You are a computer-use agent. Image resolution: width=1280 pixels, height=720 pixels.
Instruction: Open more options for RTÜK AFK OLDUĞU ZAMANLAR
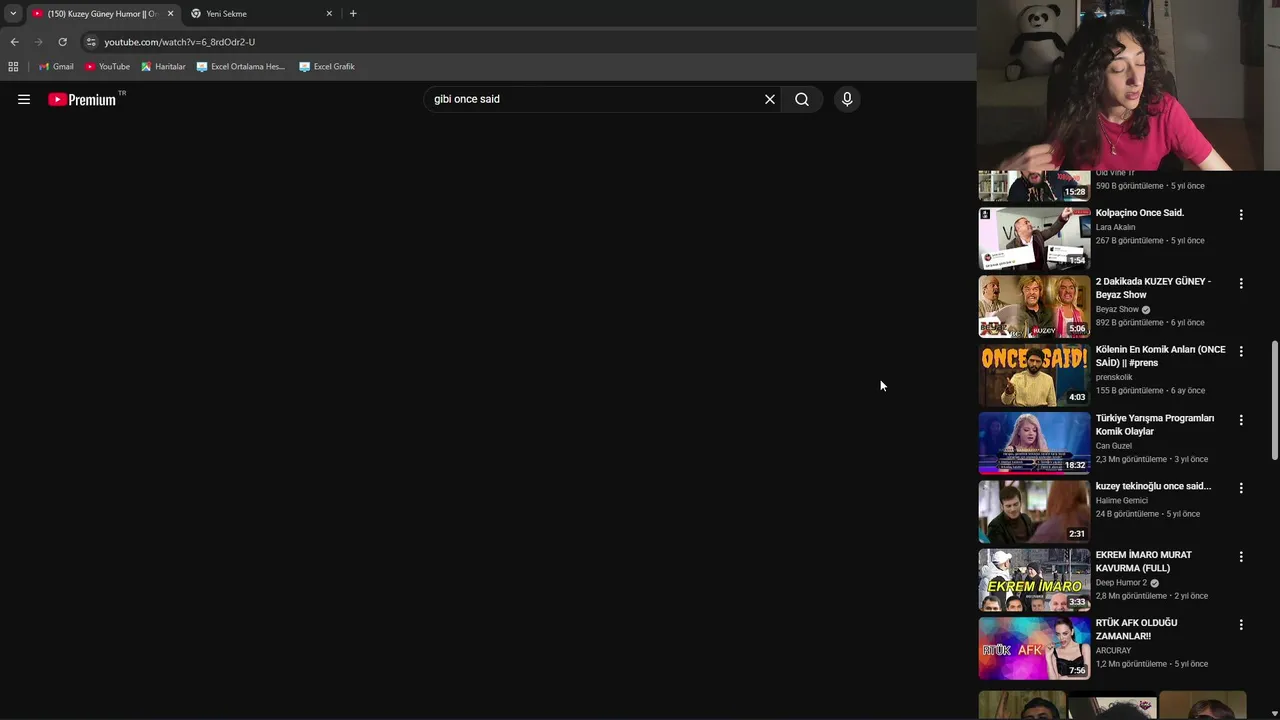(1241, 625)
